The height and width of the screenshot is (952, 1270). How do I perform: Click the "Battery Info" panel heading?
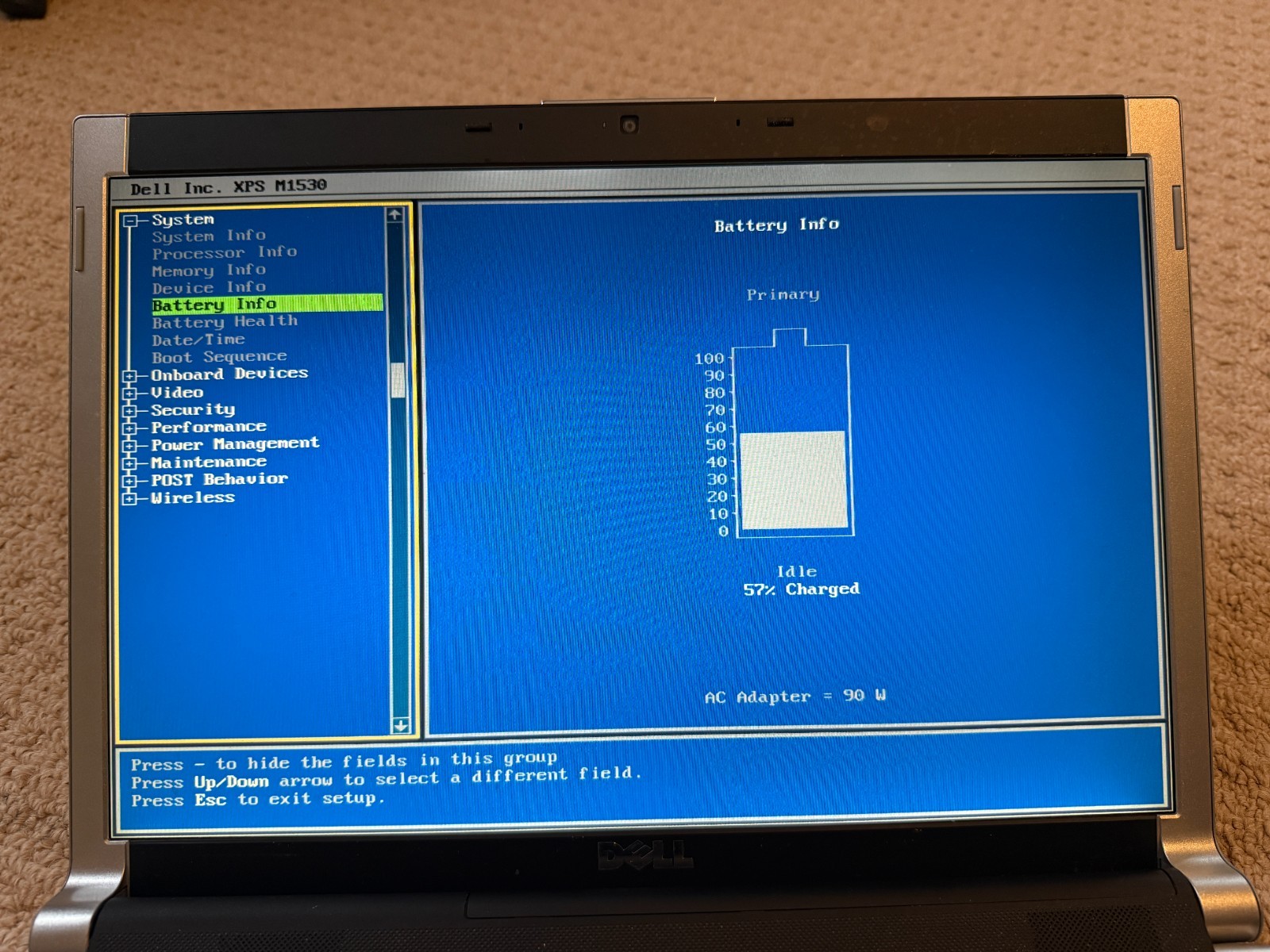pos(776,225)
